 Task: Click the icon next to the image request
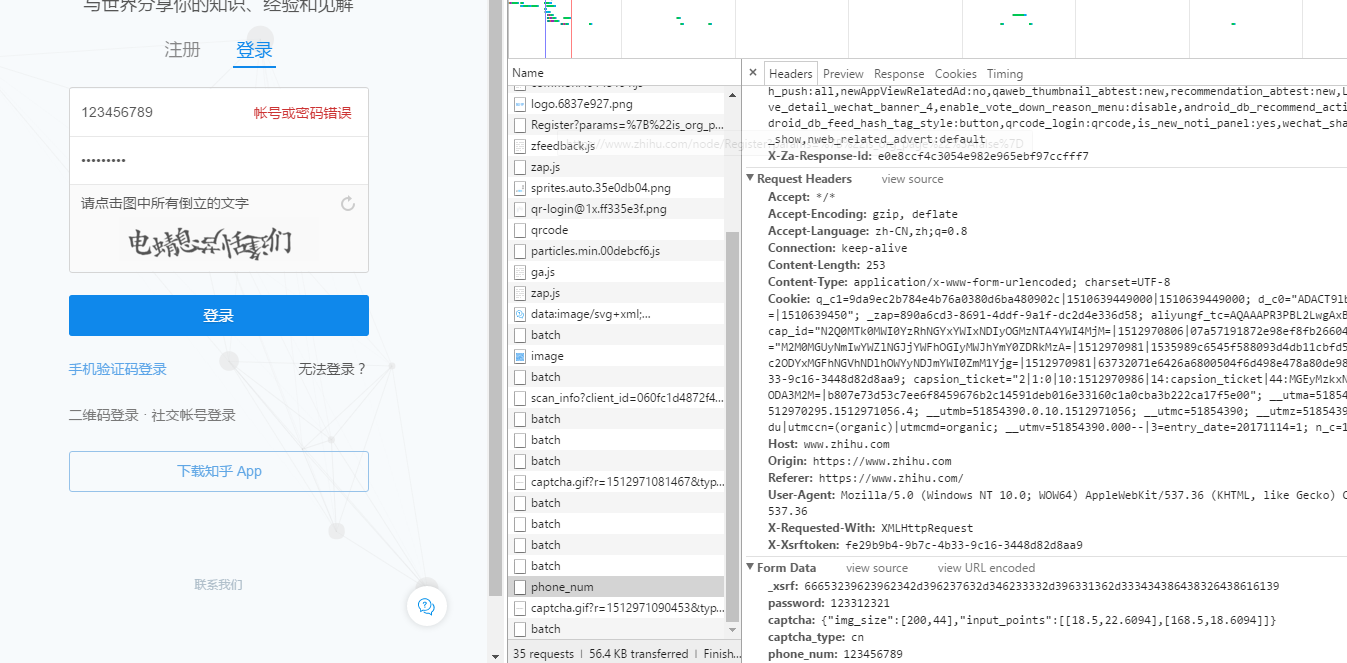pos(520,356)
